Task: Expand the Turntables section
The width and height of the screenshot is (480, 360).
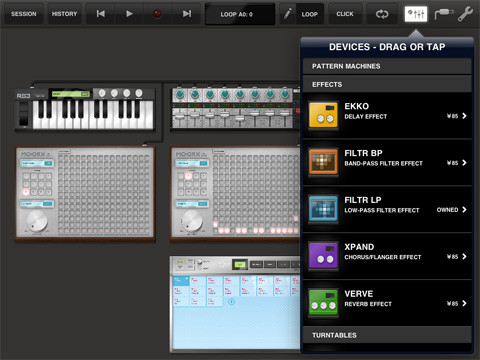Action: pyautogui.click(x=387, y=335)
